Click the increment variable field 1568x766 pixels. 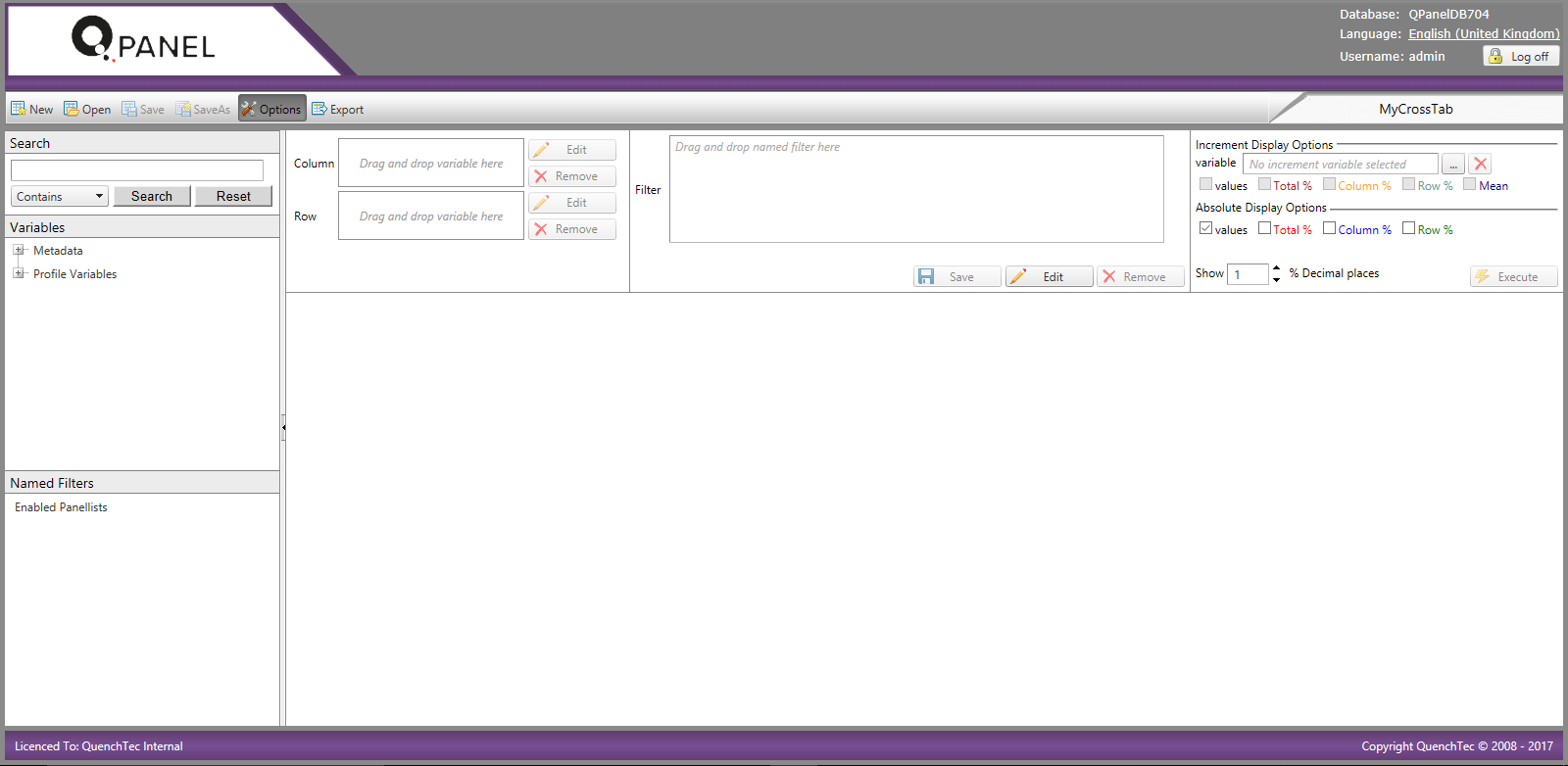click(1341, 165)
